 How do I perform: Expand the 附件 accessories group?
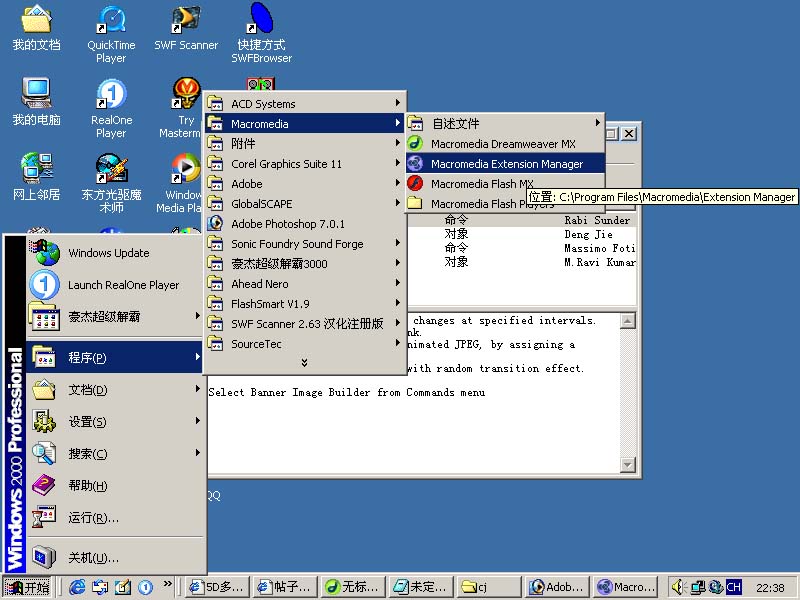tap(305, 143)
